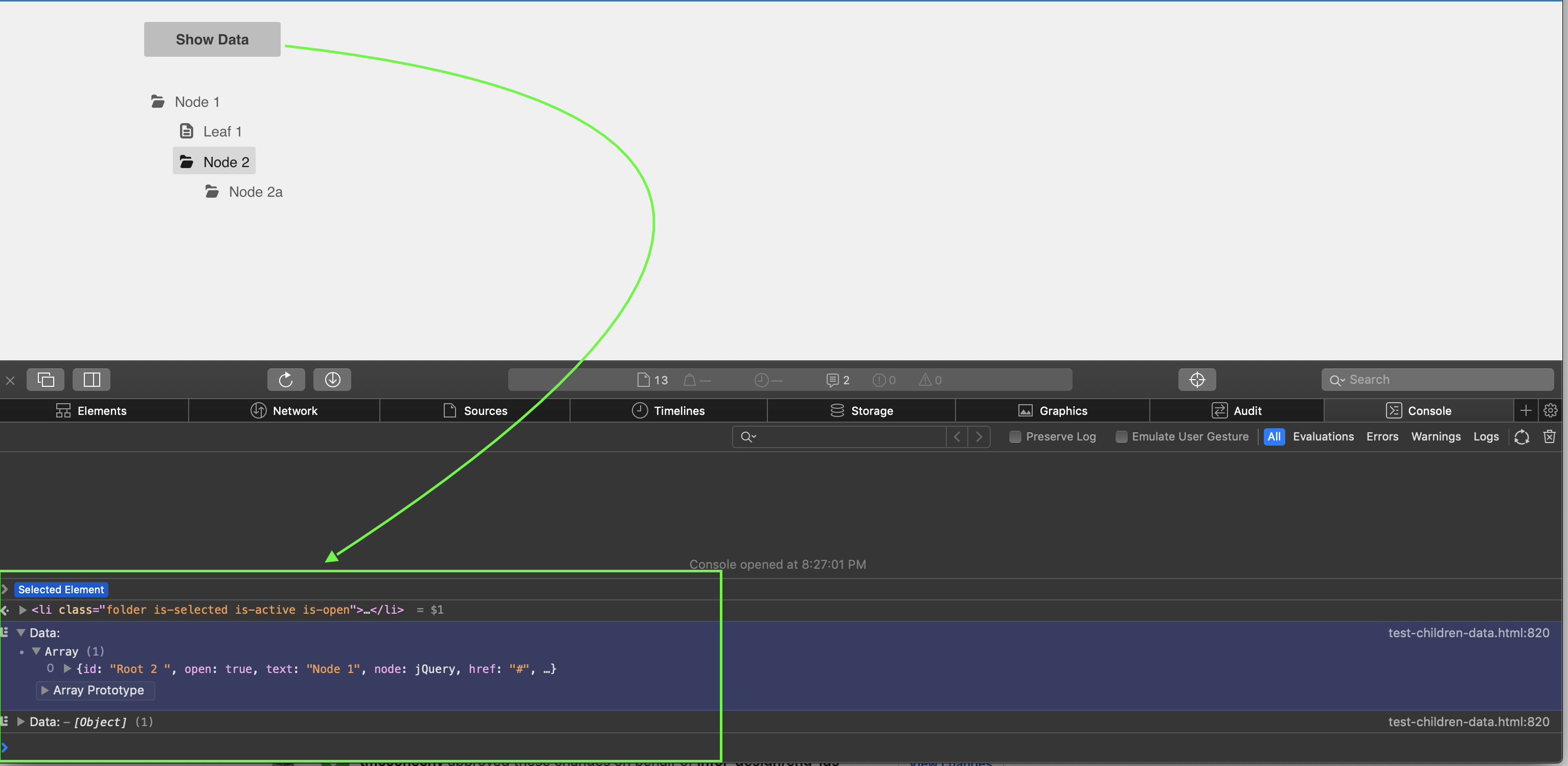
Task: Expand the Array Prototype entry
Action: click(x=44, y=690)
